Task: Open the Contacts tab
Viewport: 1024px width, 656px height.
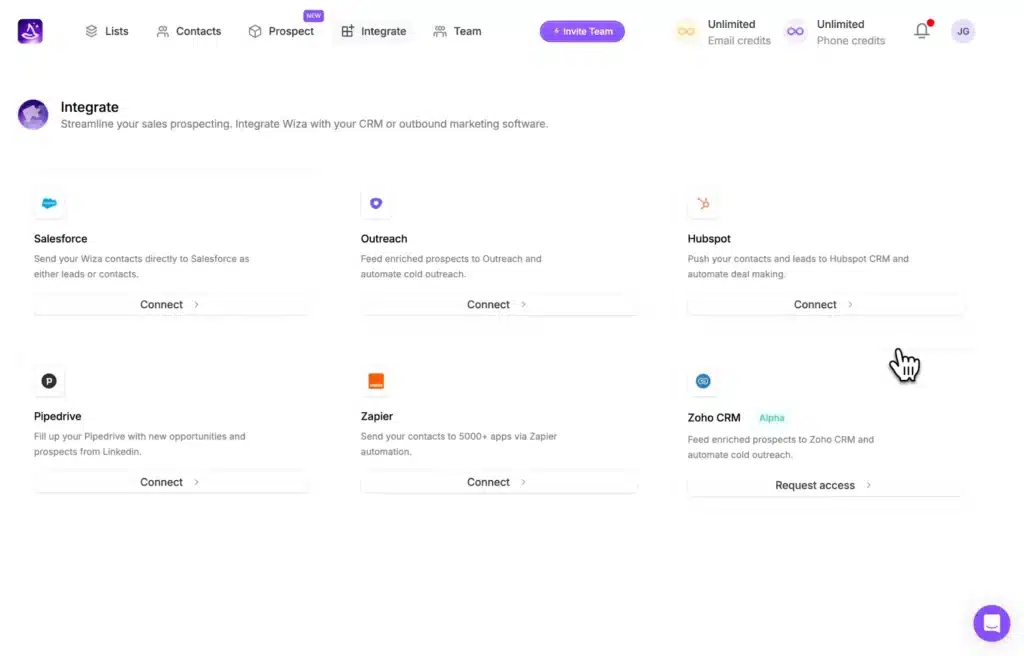Action: (189, 31)
